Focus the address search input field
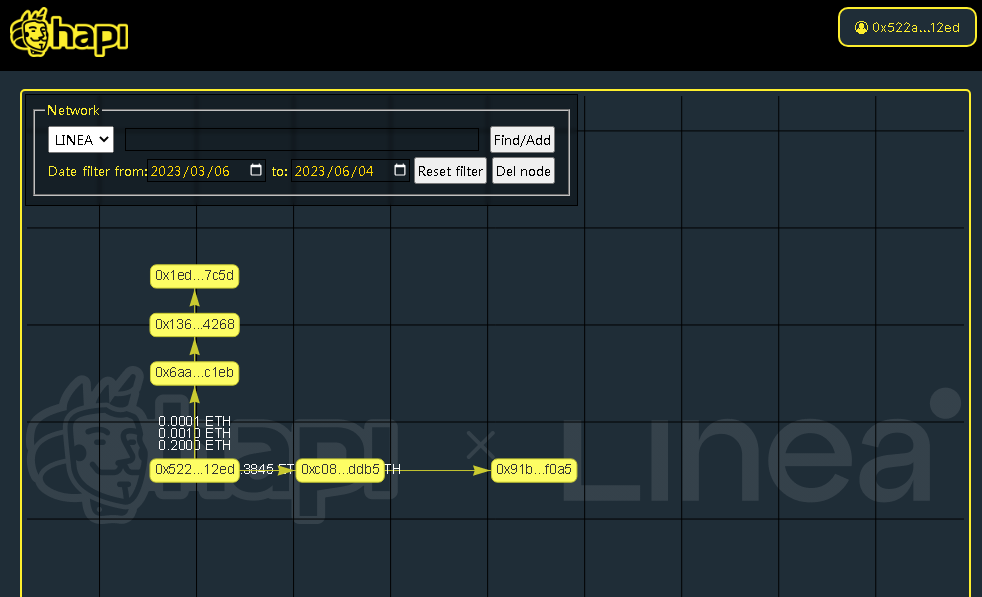The image size is (982, 597). click(302, 140)
